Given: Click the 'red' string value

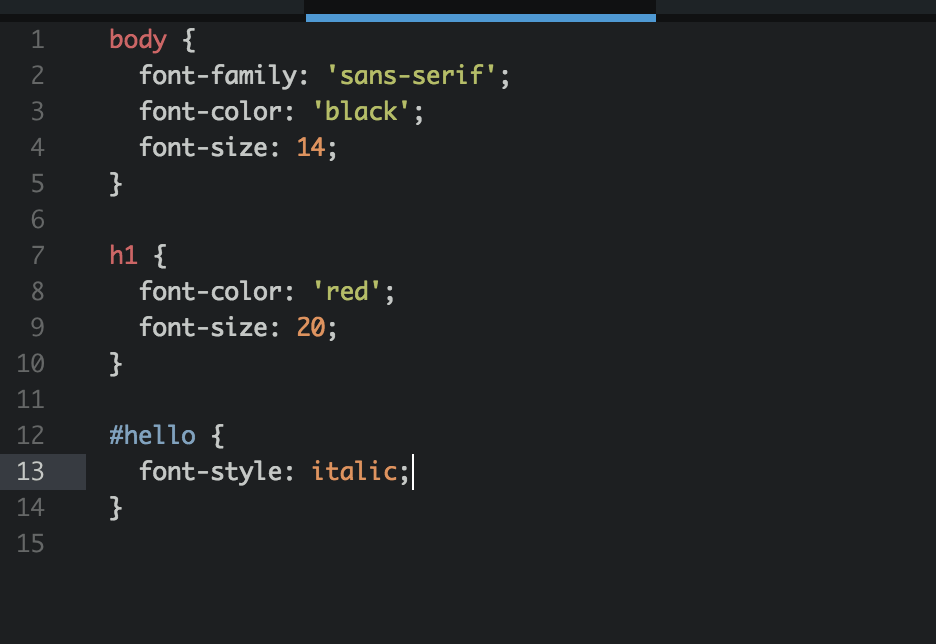Looking at the screenshot, I should coord(346,291).
